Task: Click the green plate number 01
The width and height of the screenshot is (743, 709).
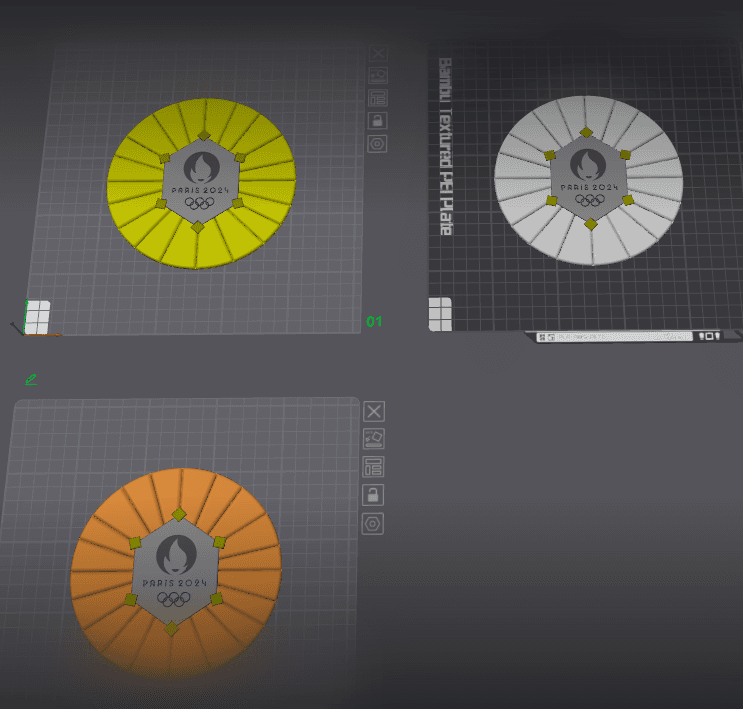Action: pyautogui.click(x=374, y=322)
